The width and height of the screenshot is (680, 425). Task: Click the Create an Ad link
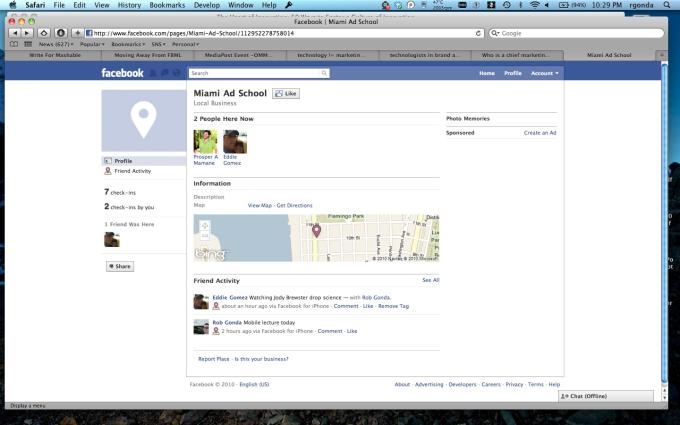click(x=540, y=133)
